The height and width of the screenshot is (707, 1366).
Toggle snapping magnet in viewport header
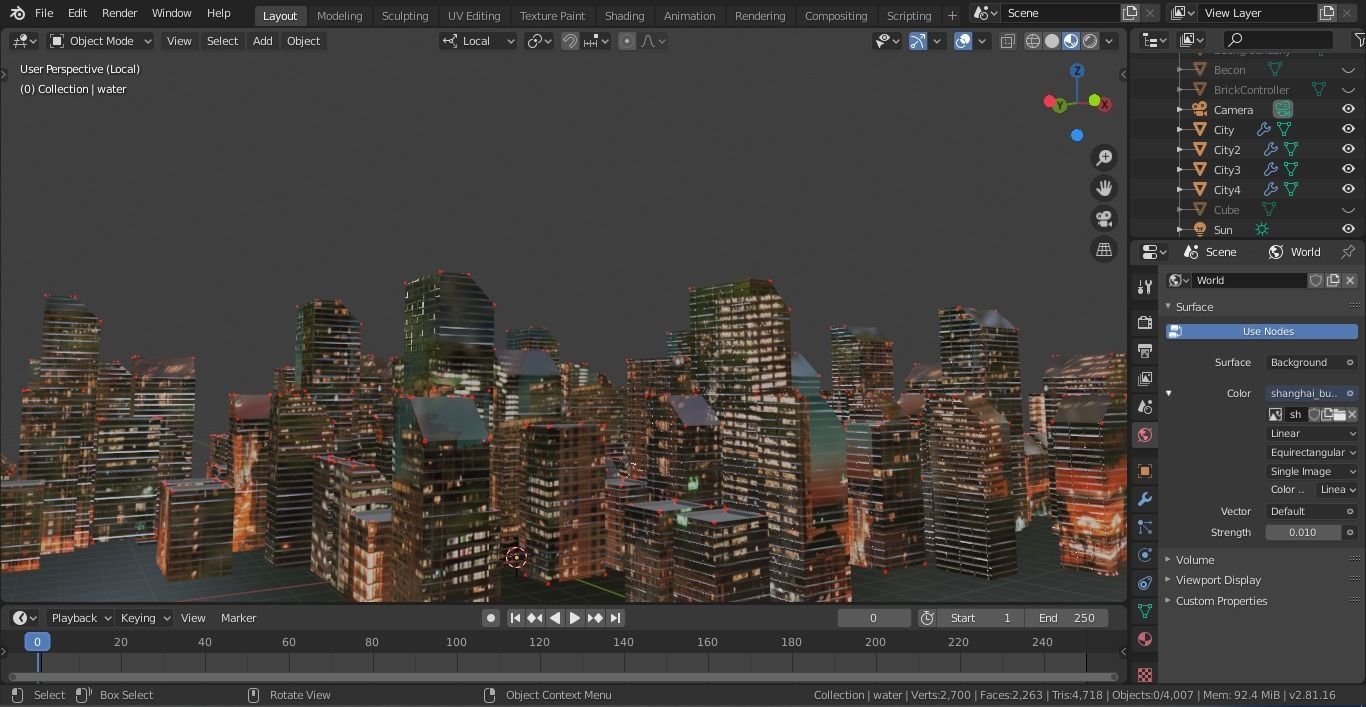click(x=570, y=41)
